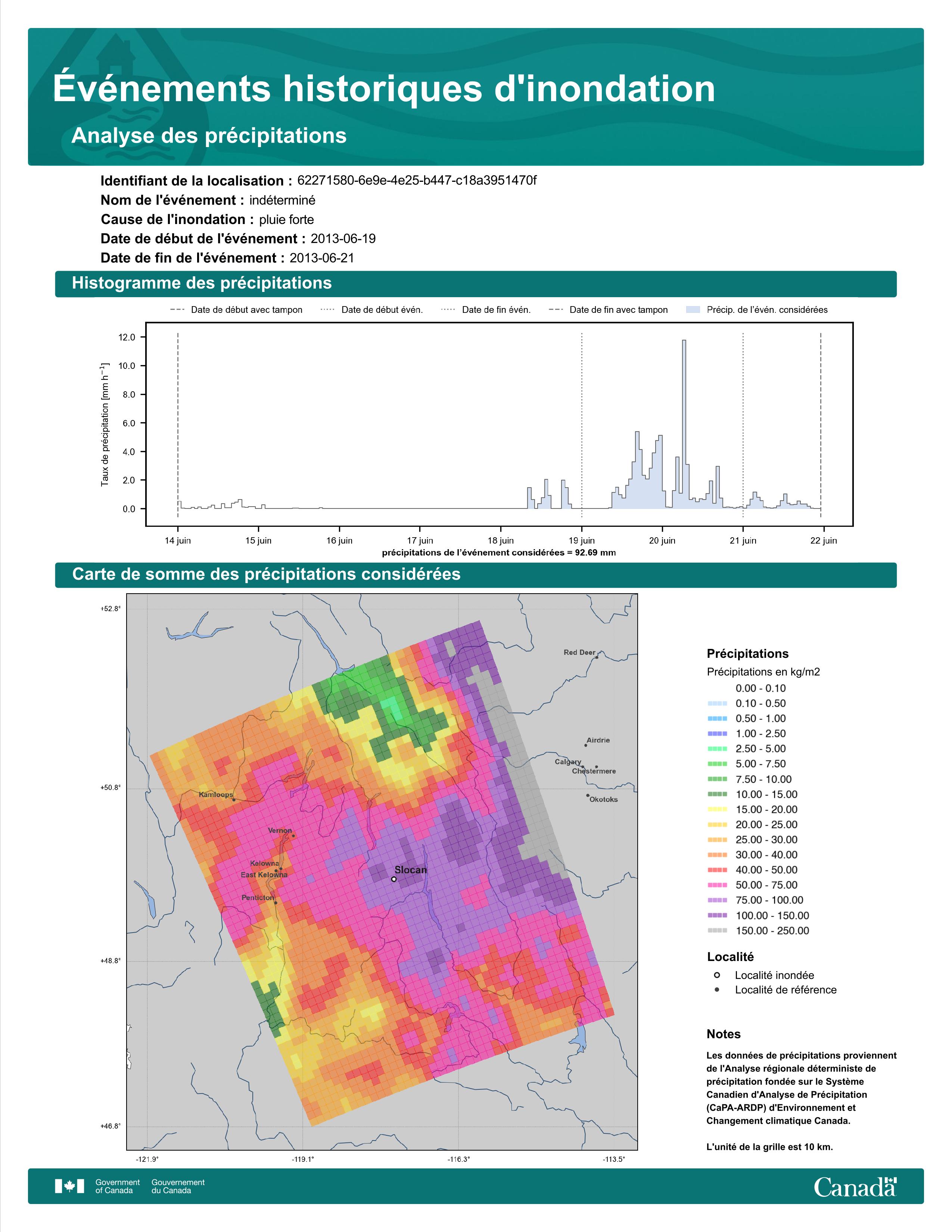Click the 1.00 - 2.50 legend swatch

718,733
